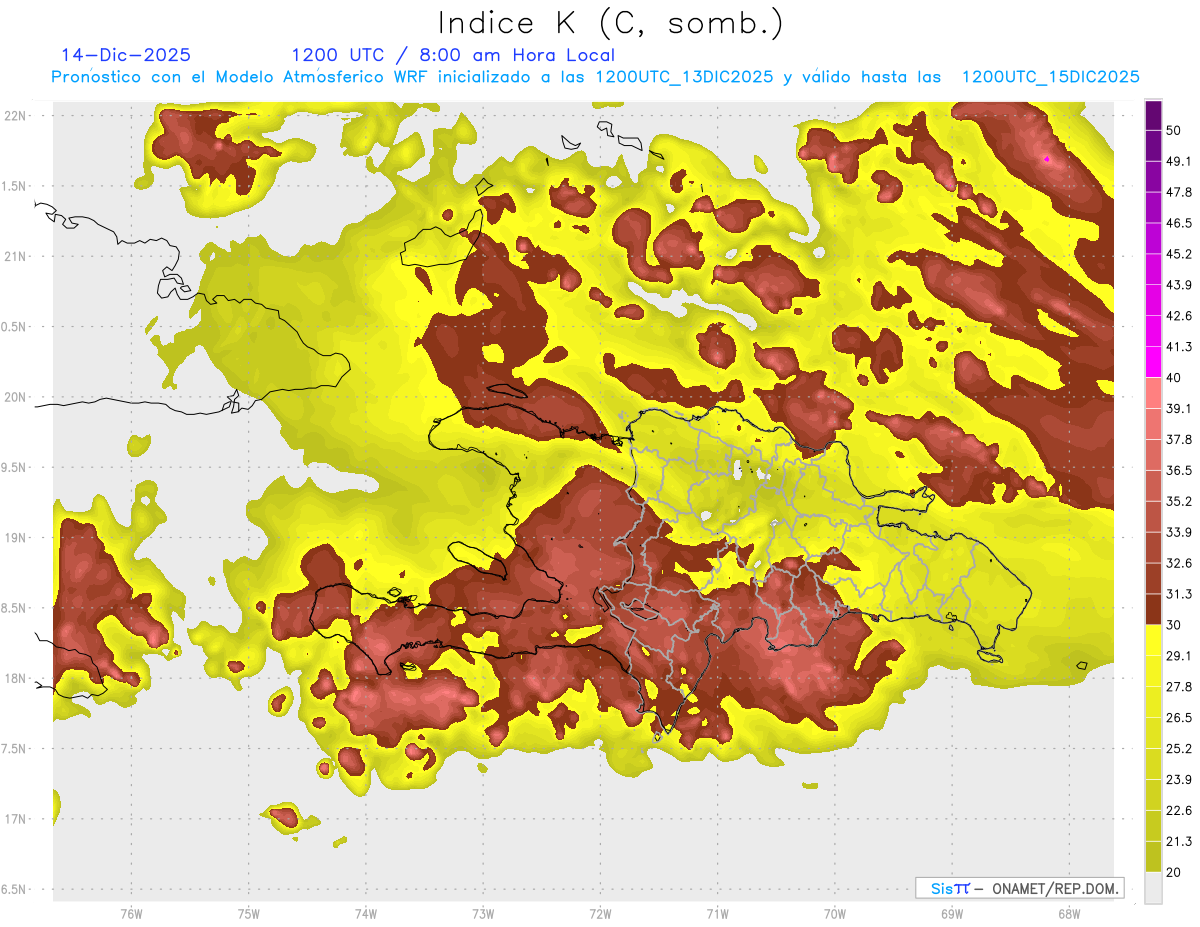The image size is (1200, 927).
Task: Click the "74W" longitude label
Action: pos(366,914)
